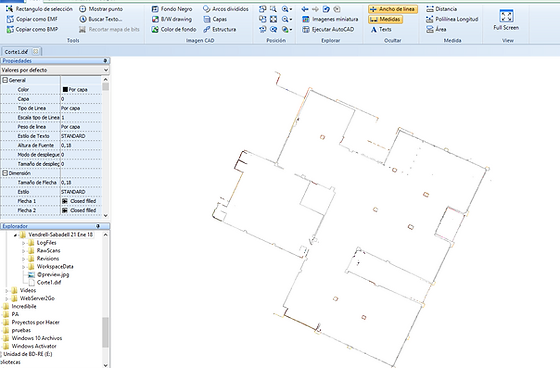
Task: Toggle Ancho de línea display
Action: 392,9
